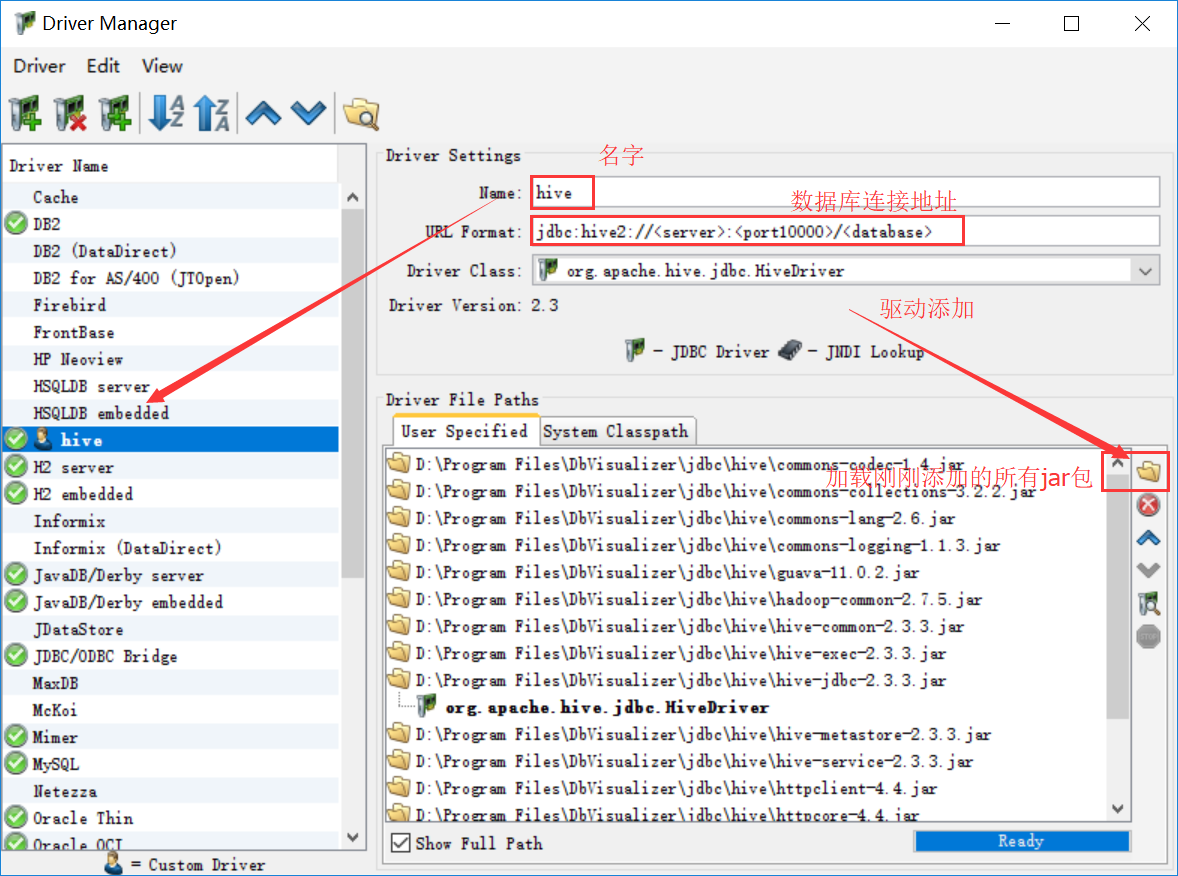Move jar path up in the list
This screenshot has height=876, width=1178.
pos(1148,538)
